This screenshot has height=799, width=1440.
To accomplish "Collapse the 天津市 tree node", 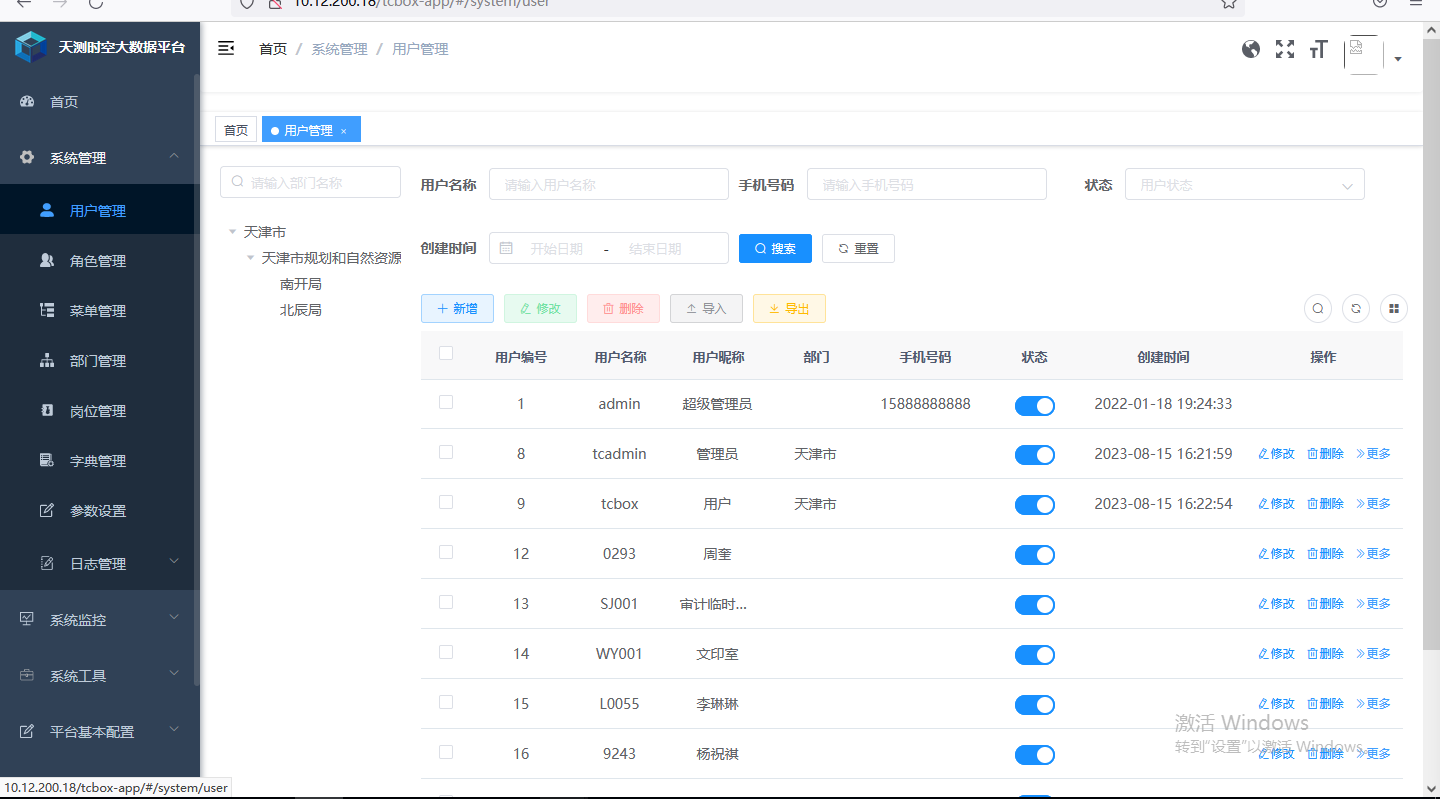I will coord(231,231).
